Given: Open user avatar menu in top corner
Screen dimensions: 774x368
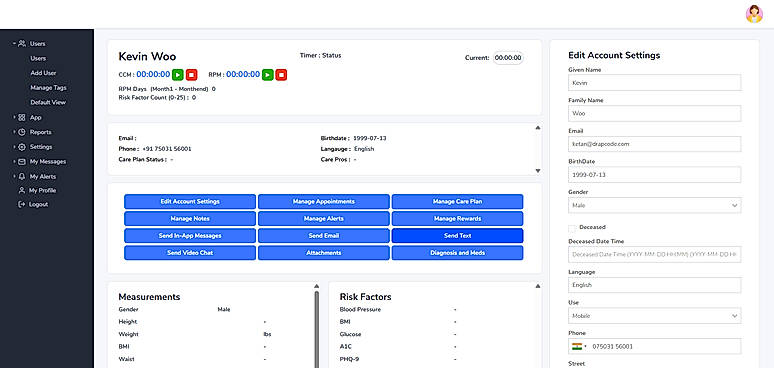Looking at the screenshot, I should click(x=754, y=14).
